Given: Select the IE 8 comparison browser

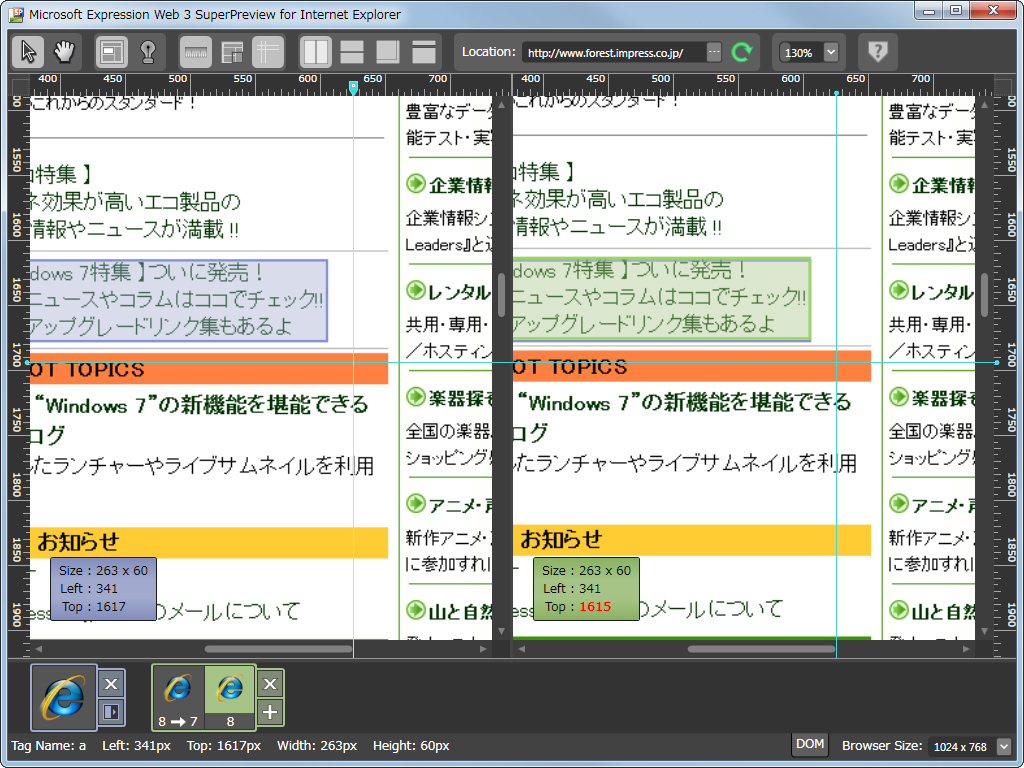Looking at the screenshot, I should [x=230, y=697].
